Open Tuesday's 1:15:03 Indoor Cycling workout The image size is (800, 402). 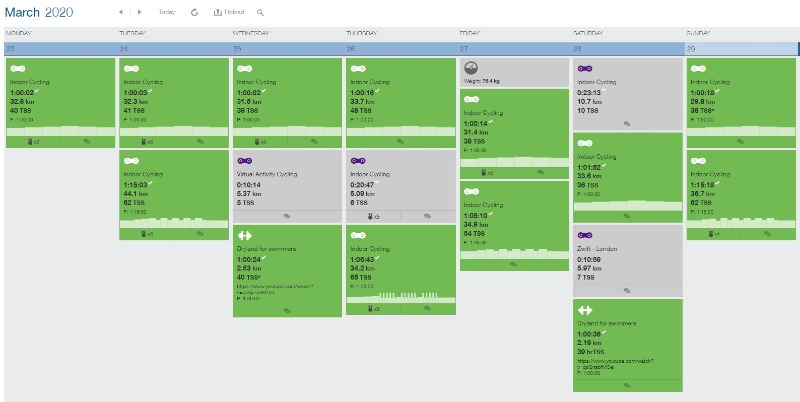coord(174,194)
